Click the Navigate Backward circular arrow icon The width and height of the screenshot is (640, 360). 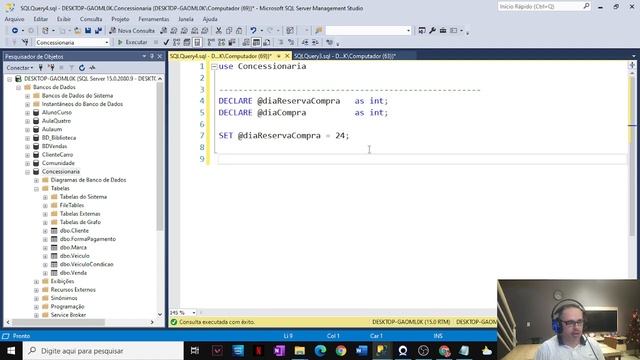click(x=15, y=31)
